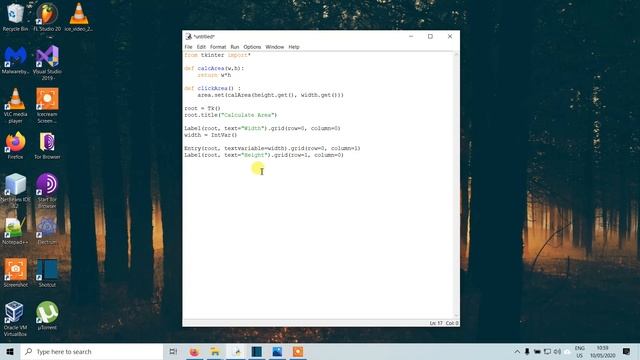Click the taskbar search box
This screenshot has height=360, width=640.
click(x=92, y=351)
